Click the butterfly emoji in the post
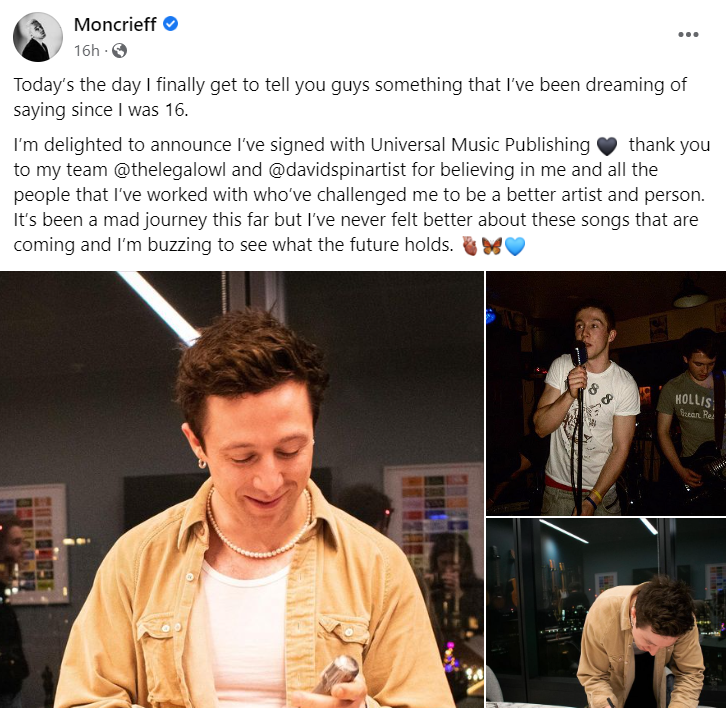Viewport: 726px width, 708px height. coord(492,246)
